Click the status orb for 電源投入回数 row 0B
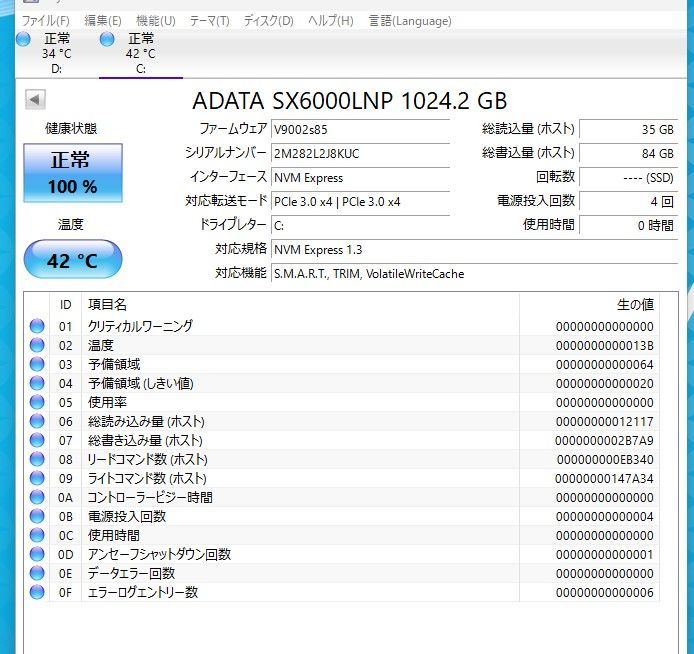The image size is (694, 654). click(x=38, y=516)
